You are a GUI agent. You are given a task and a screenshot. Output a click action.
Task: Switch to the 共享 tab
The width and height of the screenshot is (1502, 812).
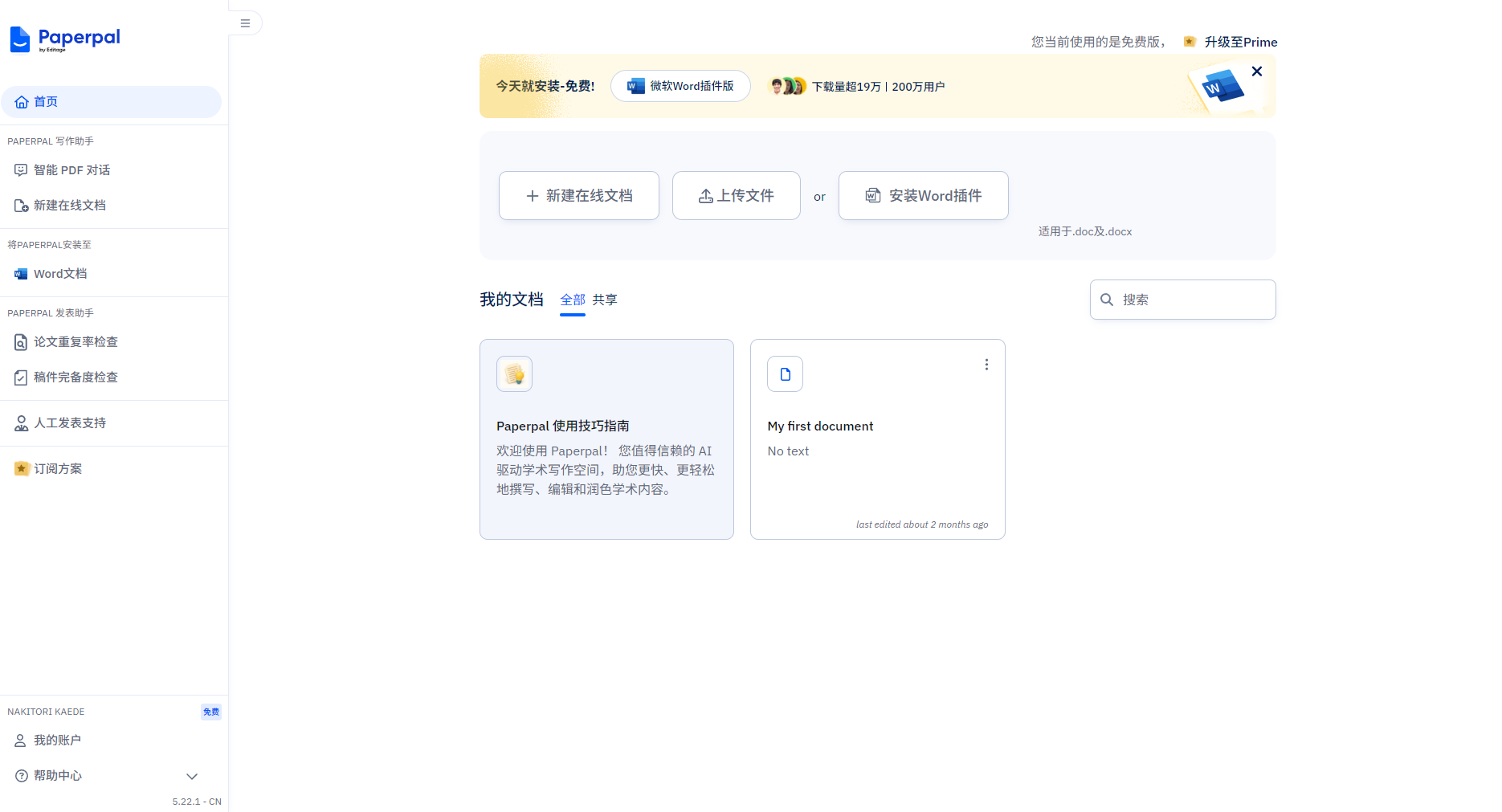[x=605, y=300]
